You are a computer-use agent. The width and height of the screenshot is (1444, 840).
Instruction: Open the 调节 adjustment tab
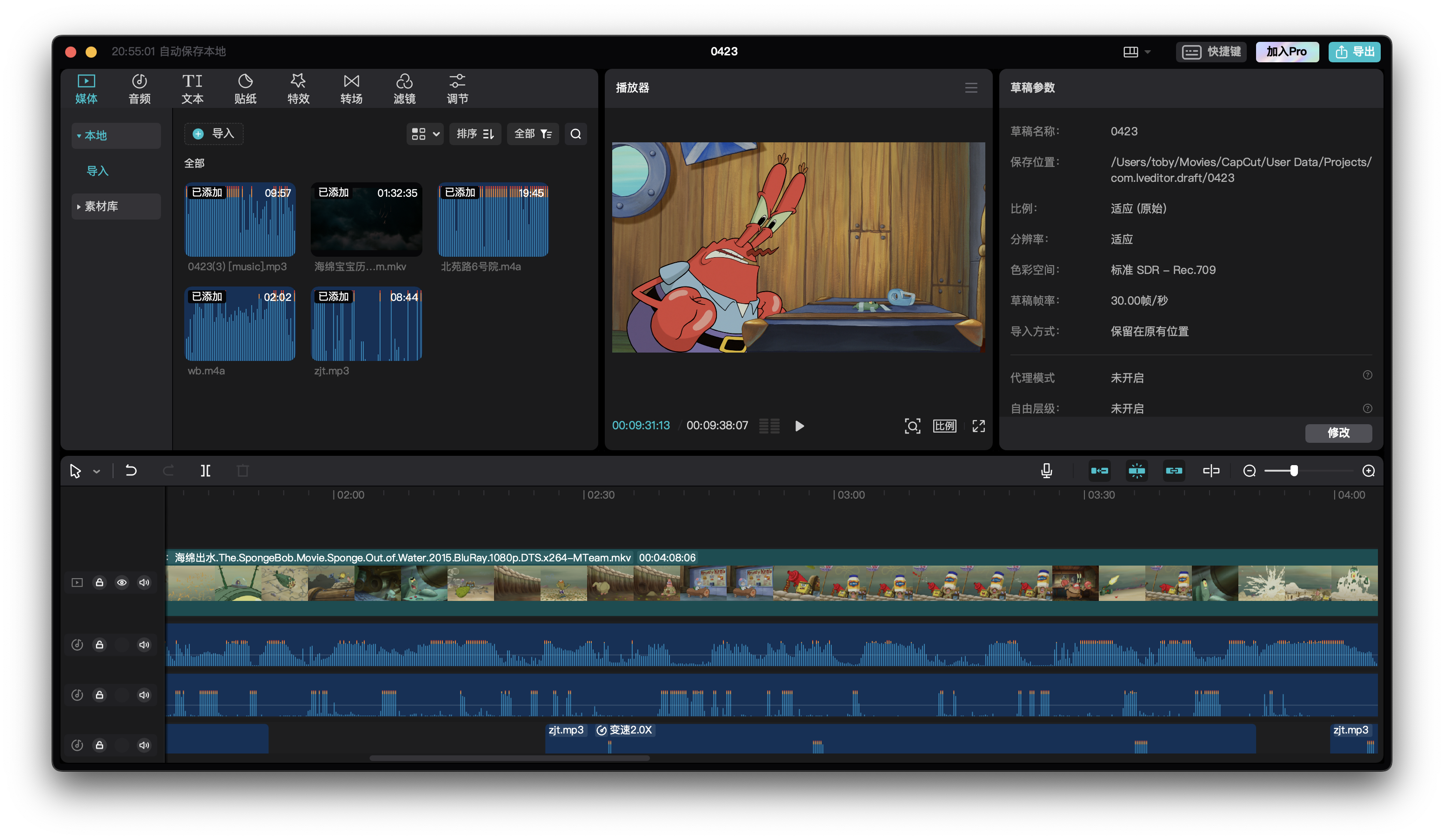pyautogui.click(x=457, y=89)
